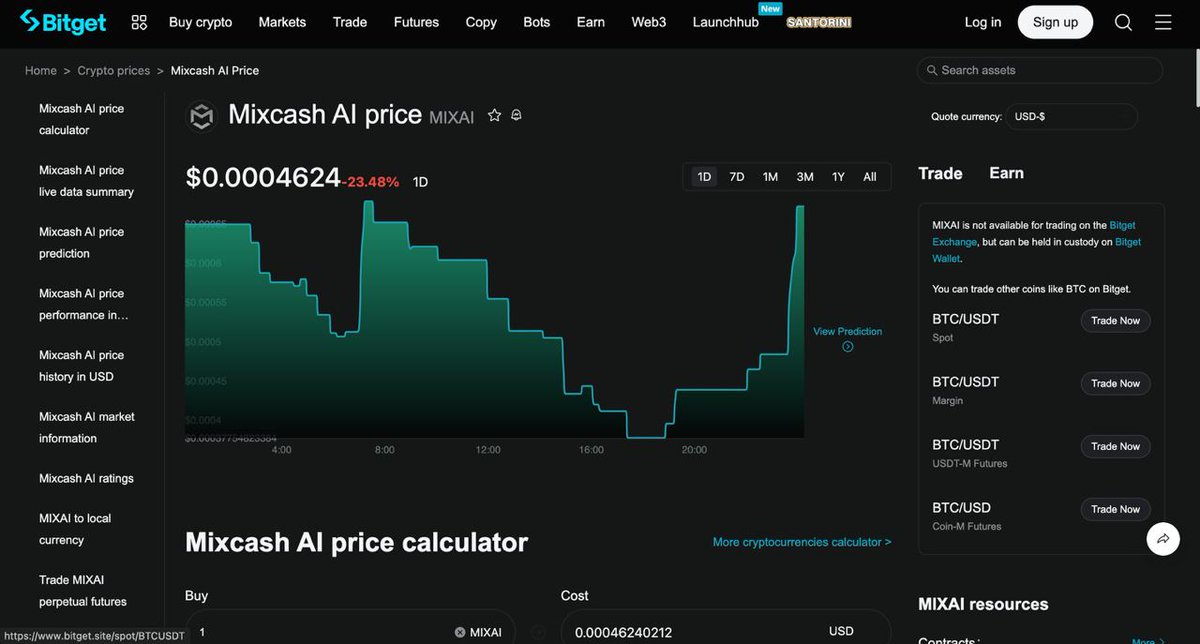1200x644 pixels.
Task: Focus the Search assets field
Action: click(x=1040, y=70)
